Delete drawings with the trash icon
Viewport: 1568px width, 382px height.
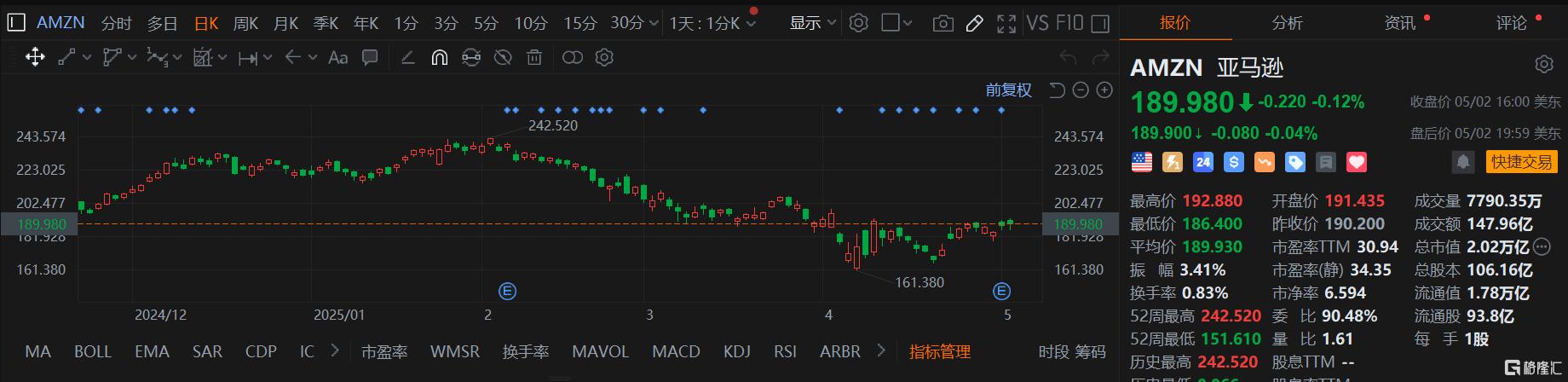click(534, 58)
